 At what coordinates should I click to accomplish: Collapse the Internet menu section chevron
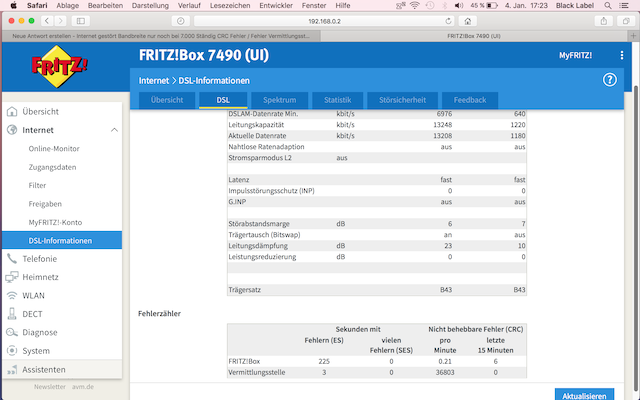[113, 130]
